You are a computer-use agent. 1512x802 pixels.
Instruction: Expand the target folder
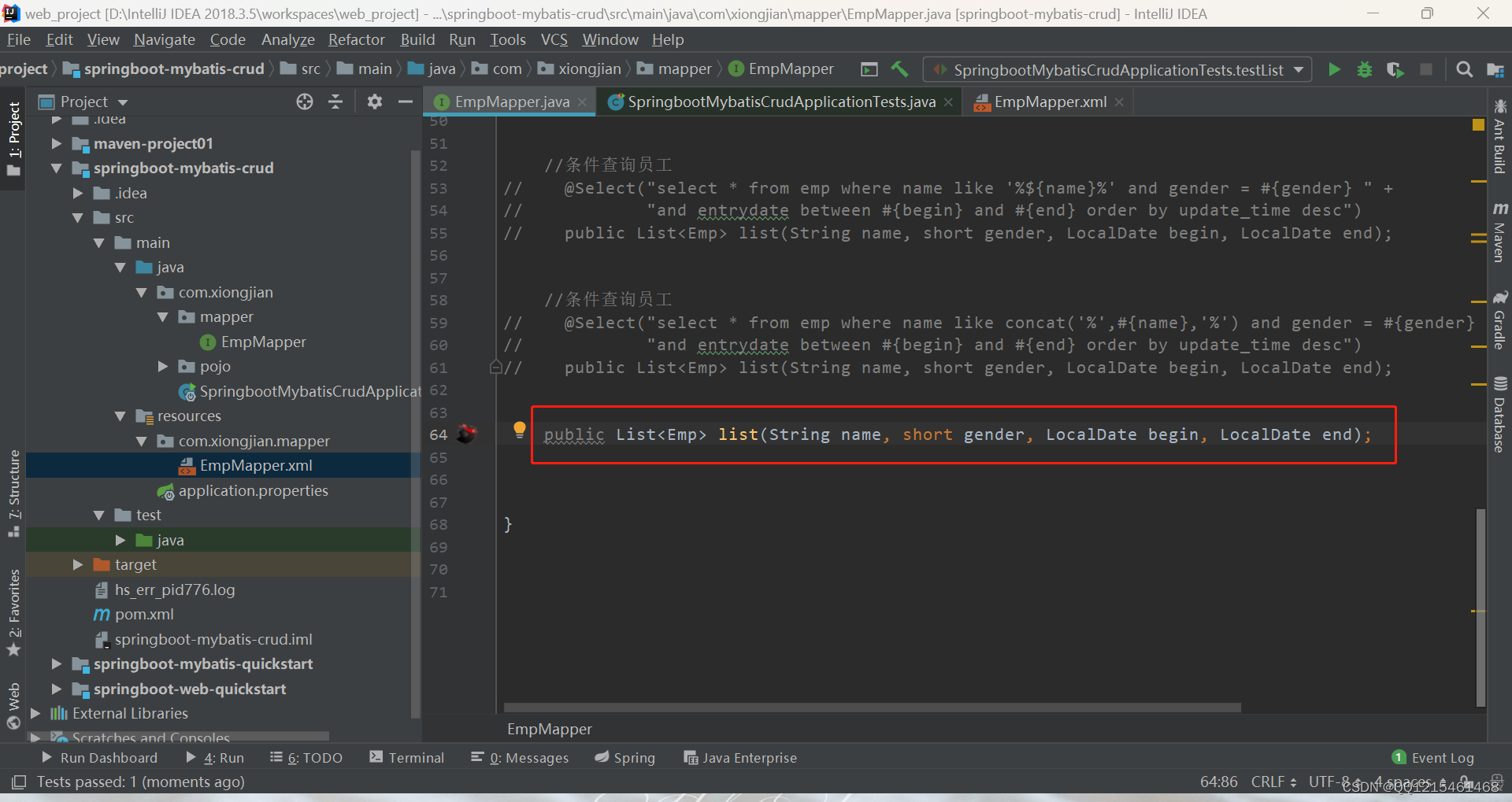click(x=77, y=564)
